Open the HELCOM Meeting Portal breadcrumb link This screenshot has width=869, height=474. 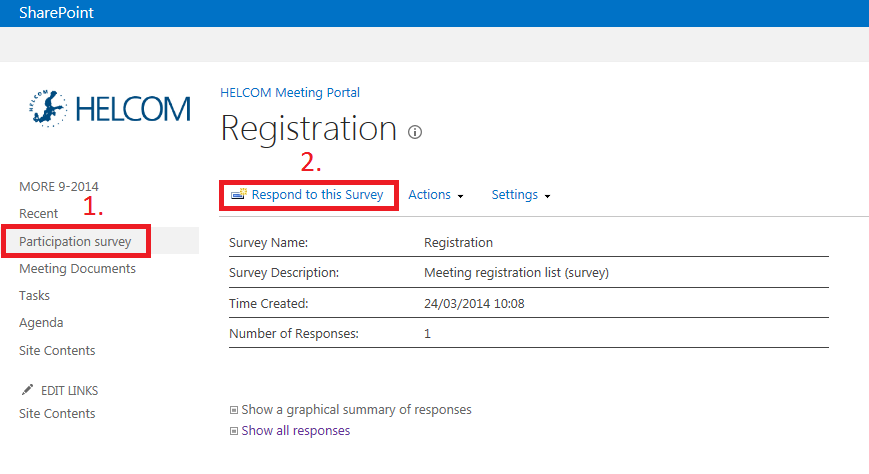[290, 93]
